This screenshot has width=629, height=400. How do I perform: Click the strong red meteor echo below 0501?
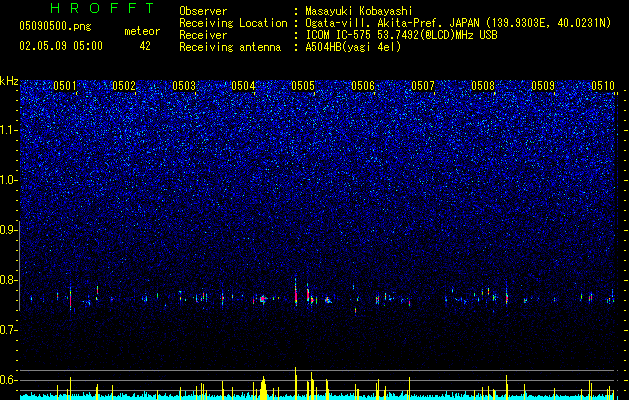71,299
